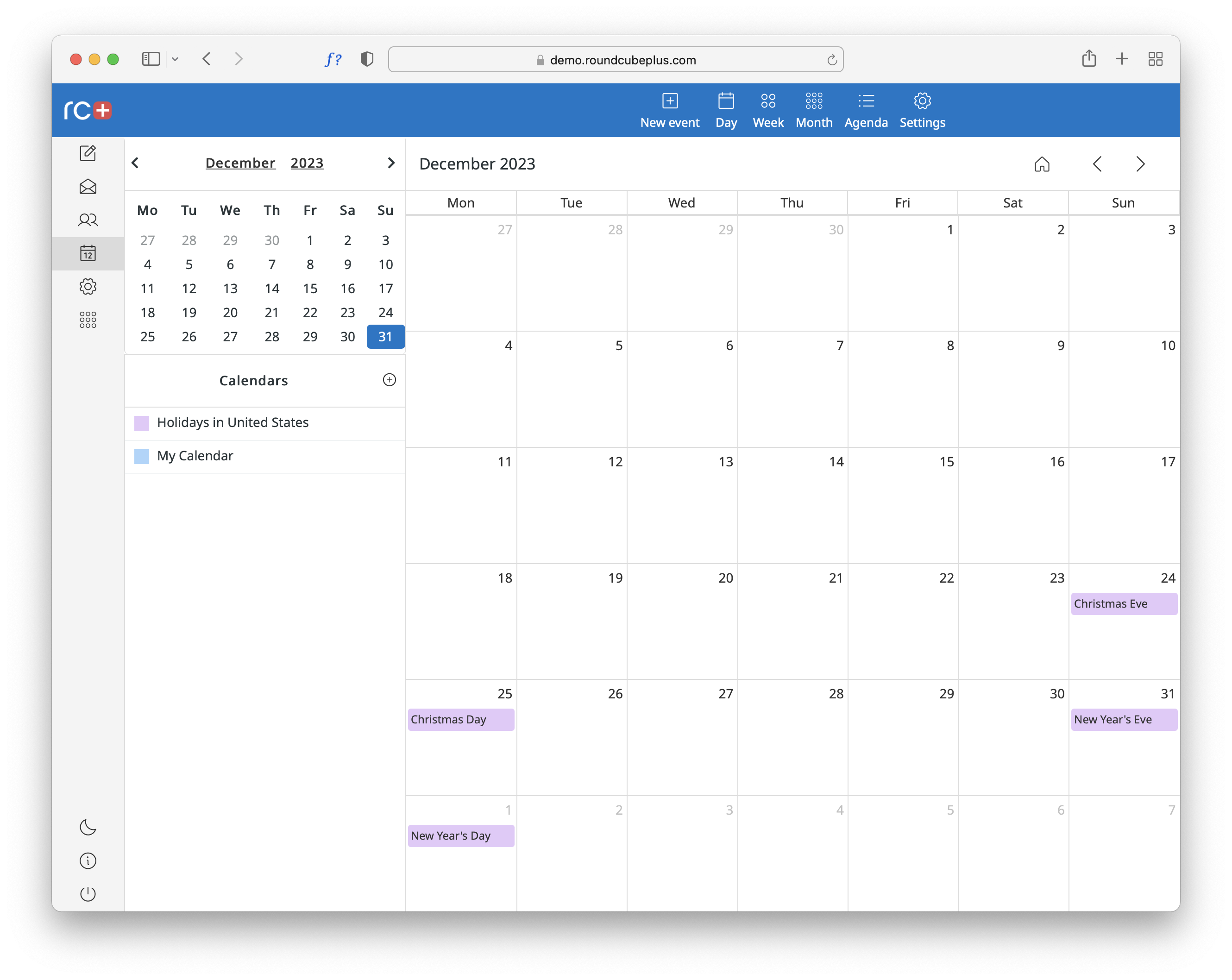Click the info circle icon in sidebar
Image resolution: width=1232 pixels, height=980 pixels.
88,861
